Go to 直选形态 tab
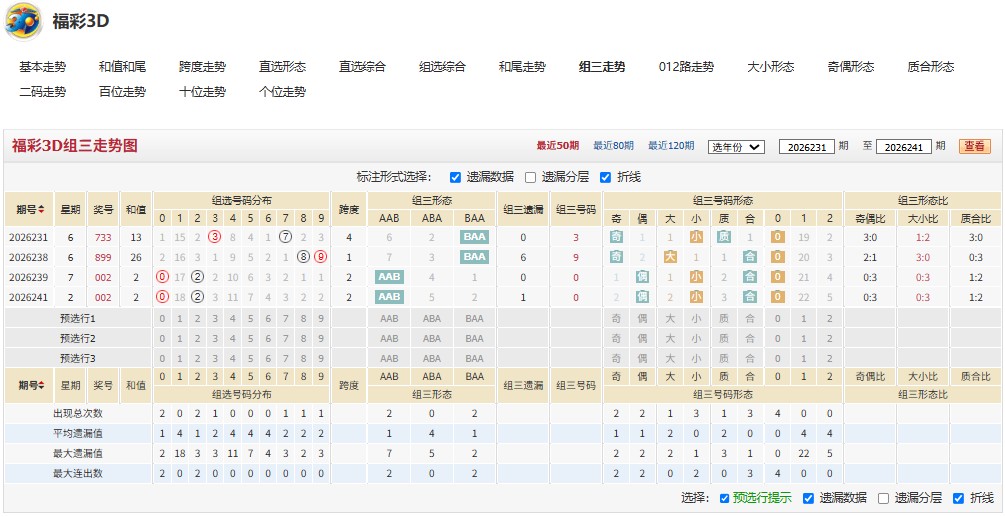The image size is (1005, 517). (x=283, y=67)
